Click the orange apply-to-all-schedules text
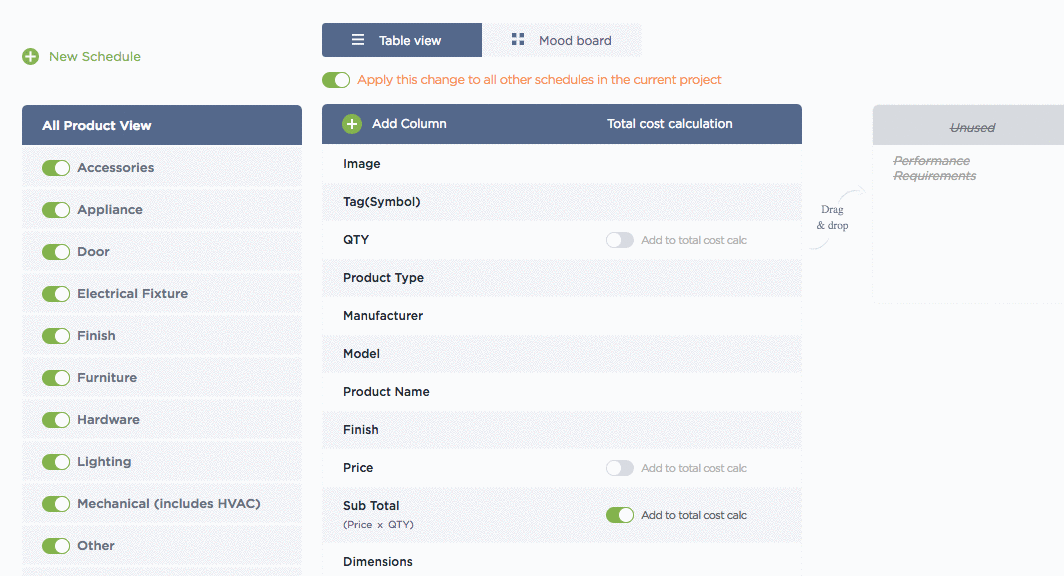The width and height of the screenshot is (1064, 576). click(539, 80)
